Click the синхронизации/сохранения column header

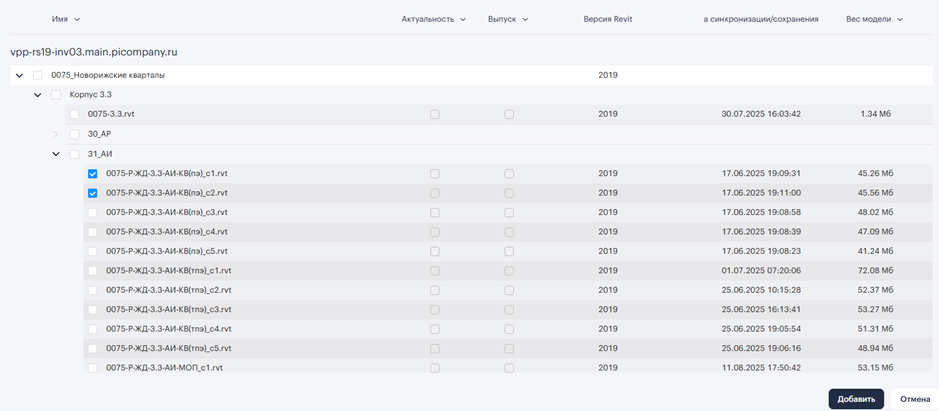click(760, 19)
